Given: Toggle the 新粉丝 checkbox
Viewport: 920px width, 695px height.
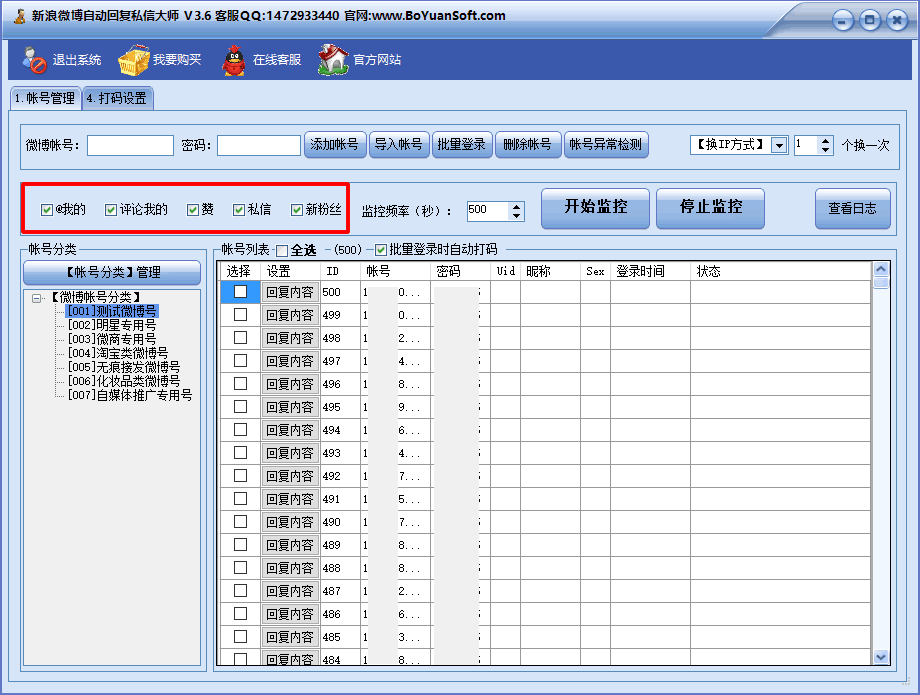Looking at the screenshot, I should point(297,210).
